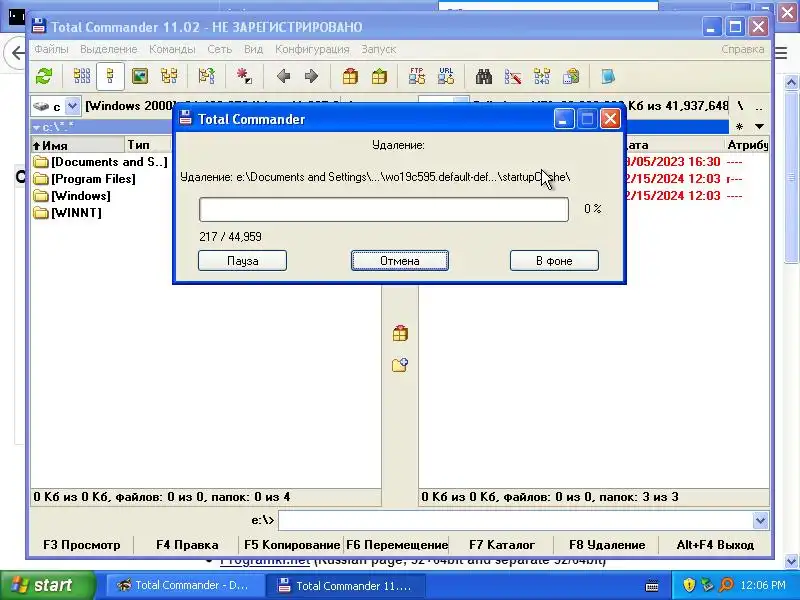
Task: Show the directory tree view icon
Action: click(x=169, y=77)
